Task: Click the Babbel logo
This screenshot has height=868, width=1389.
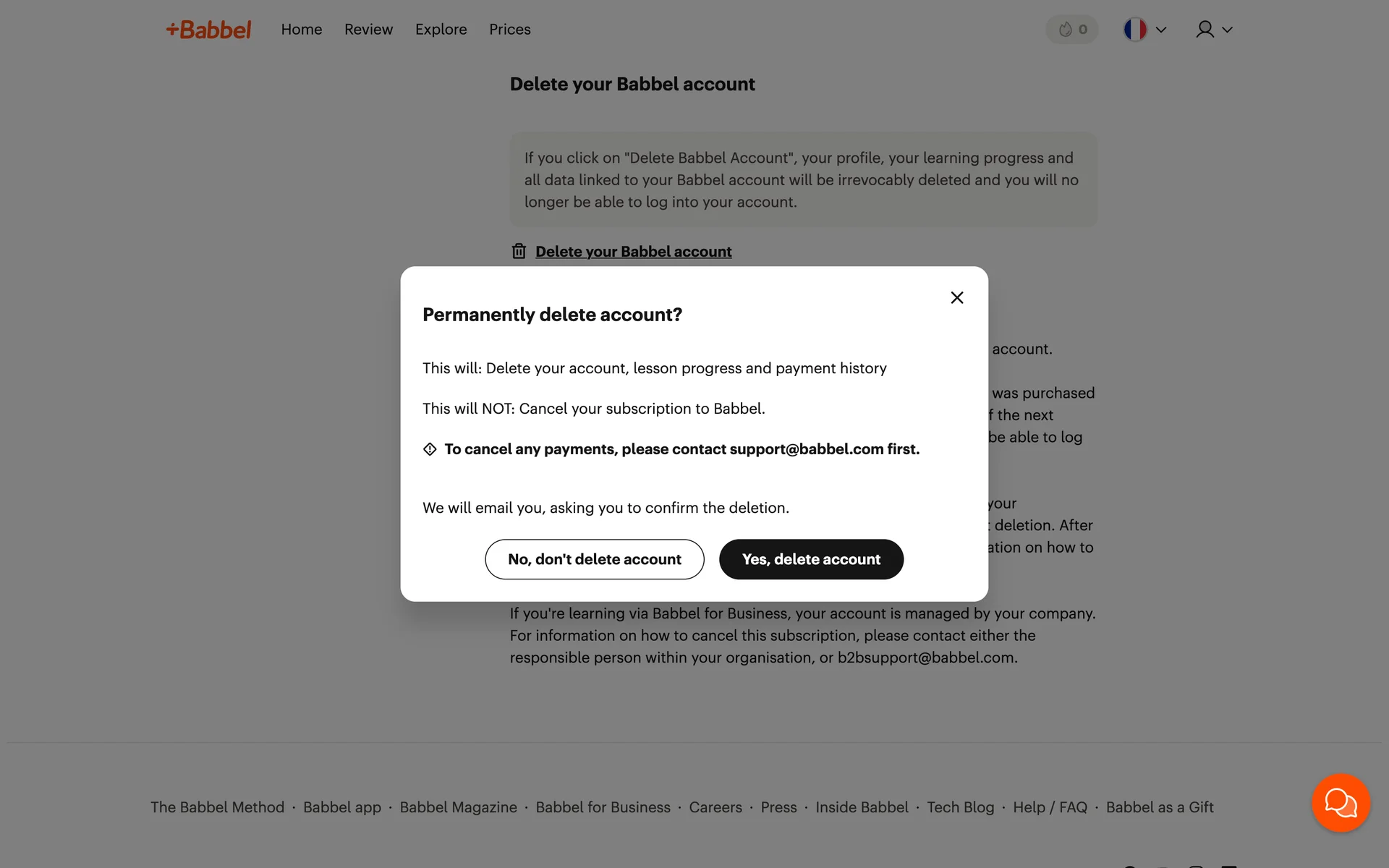Action: click(x=208, y=30)
